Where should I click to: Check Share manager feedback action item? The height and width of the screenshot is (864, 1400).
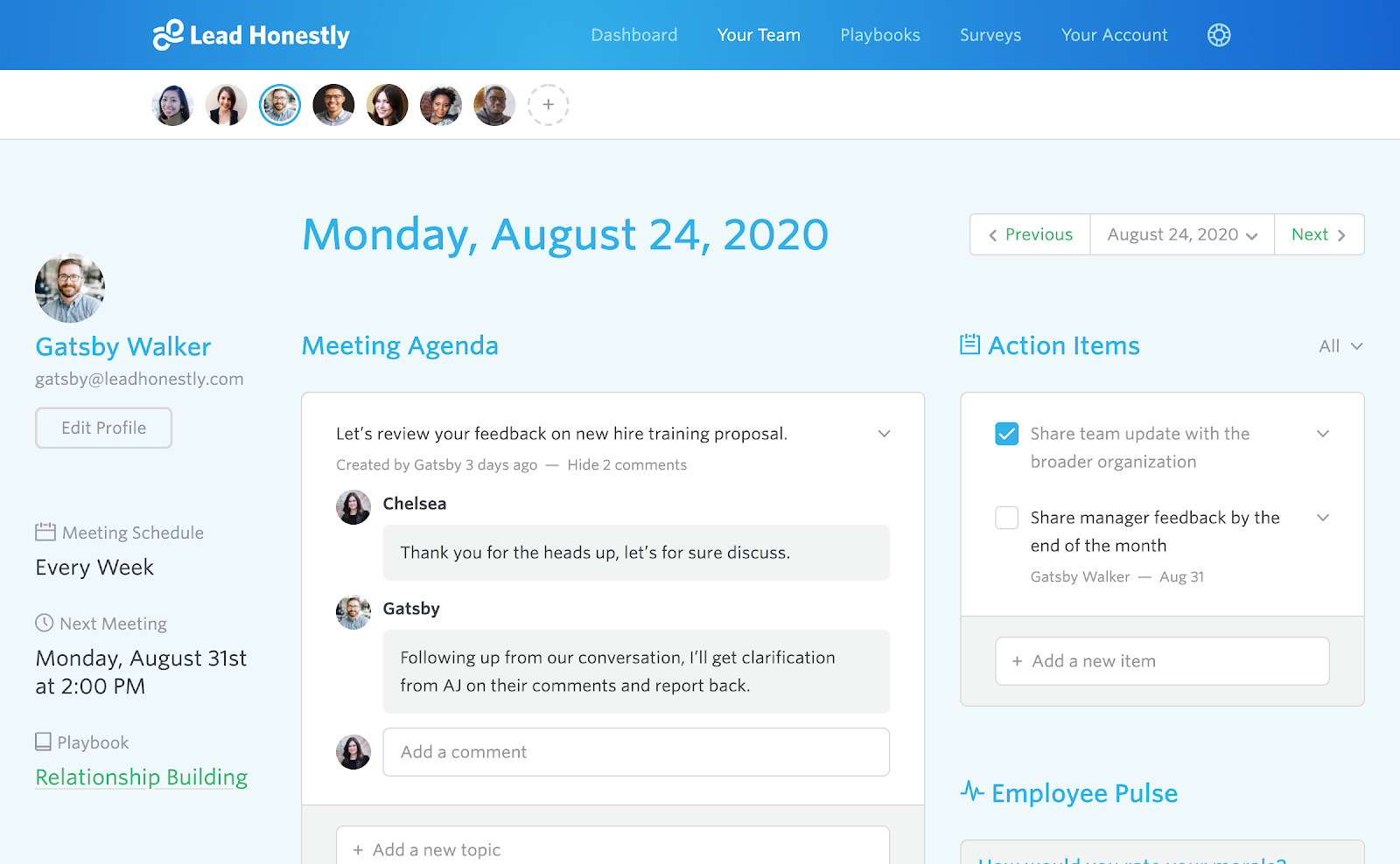[x=1007, y=518]
